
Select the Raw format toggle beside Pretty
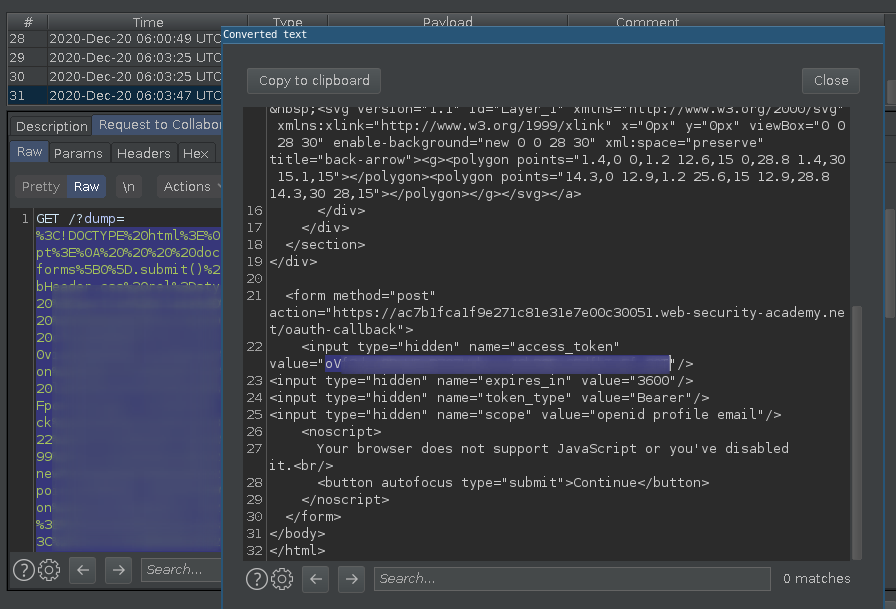(x=86, y=187)
